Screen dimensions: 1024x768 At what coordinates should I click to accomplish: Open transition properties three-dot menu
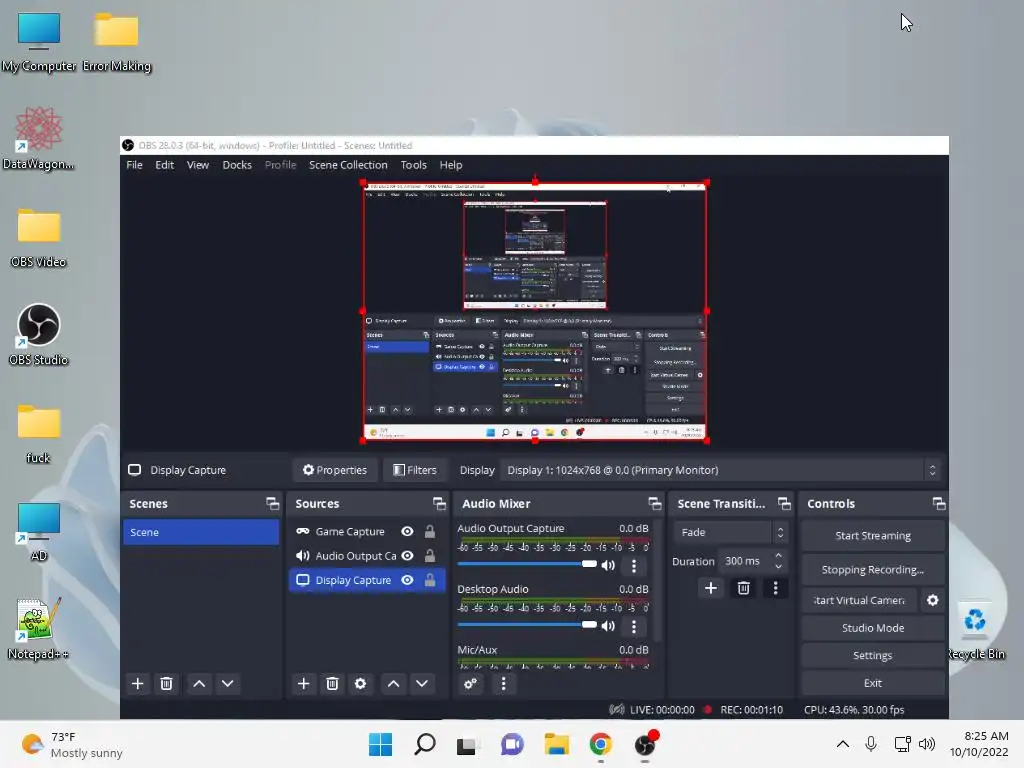(775, 588)
